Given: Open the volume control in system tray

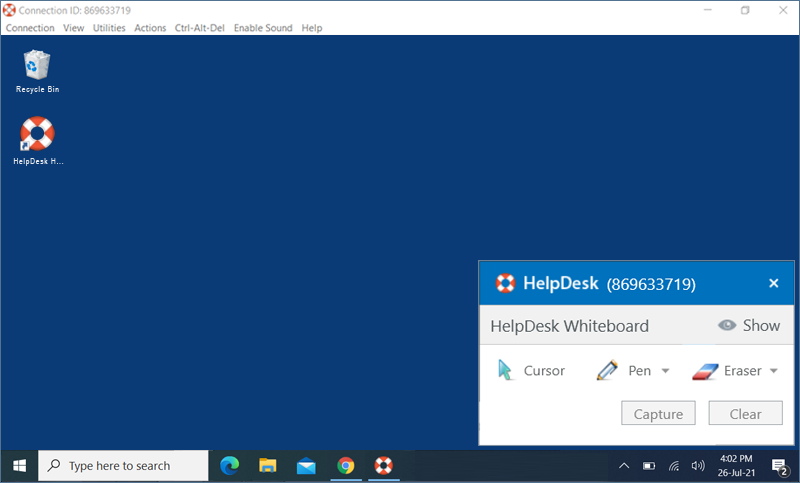Looking at the screenshot, I should pos(698,466).
